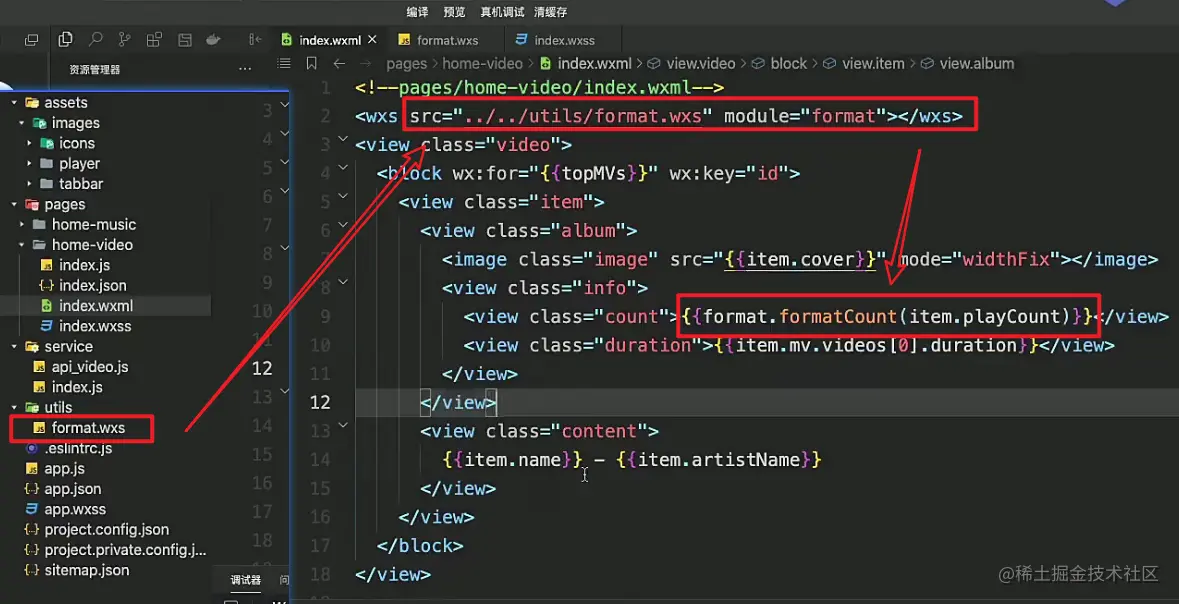The image size is (1179, 604).
Task: Fold line 5 view class item
Action: [x=343, y=196]
